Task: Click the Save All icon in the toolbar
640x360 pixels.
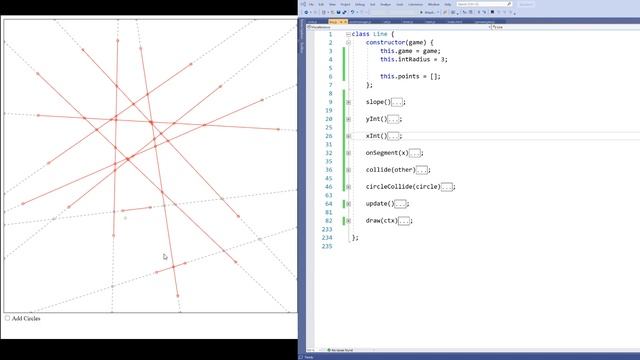Action: point(344,12)
